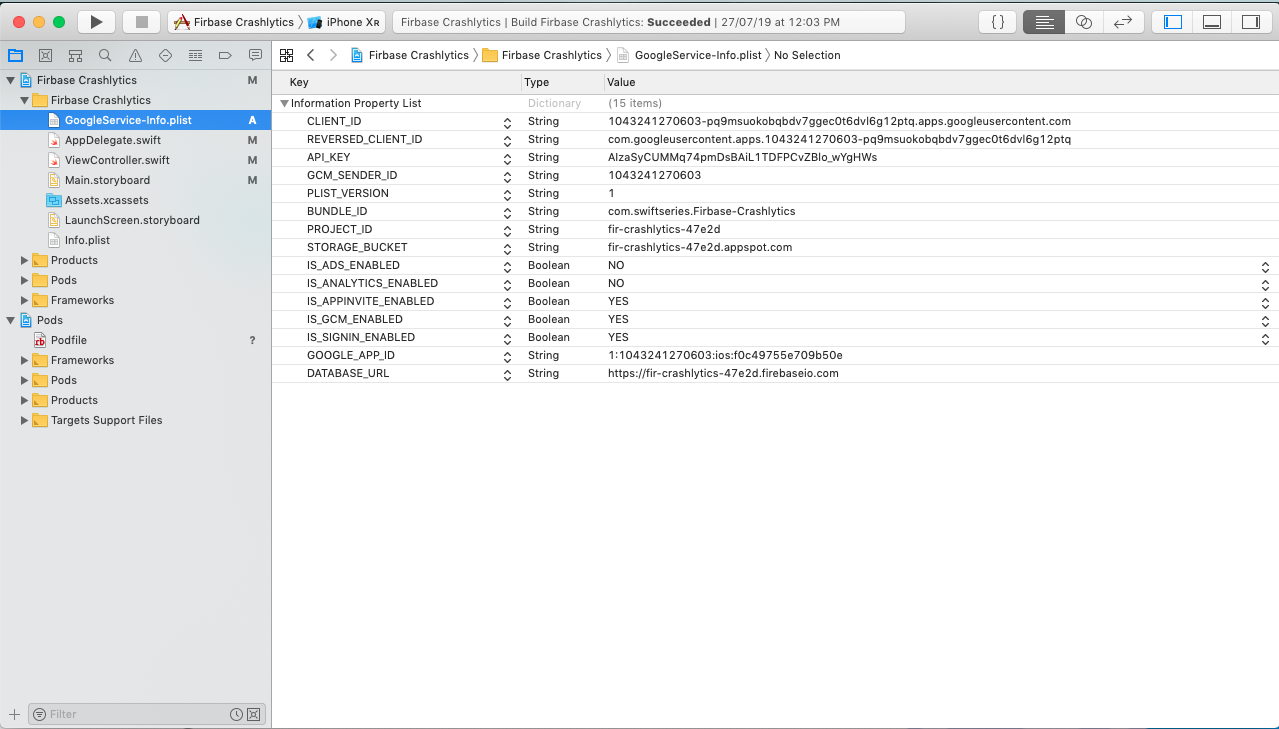Open the Find navigator search icon
This screenshot has width=1279, height=729.
pos(105,55)
